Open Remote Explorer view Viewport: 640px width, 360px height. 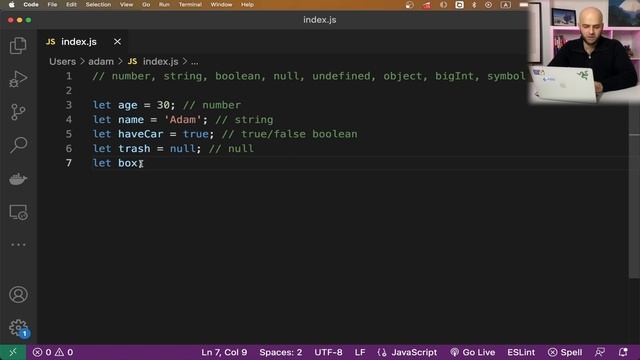point(18,213)
